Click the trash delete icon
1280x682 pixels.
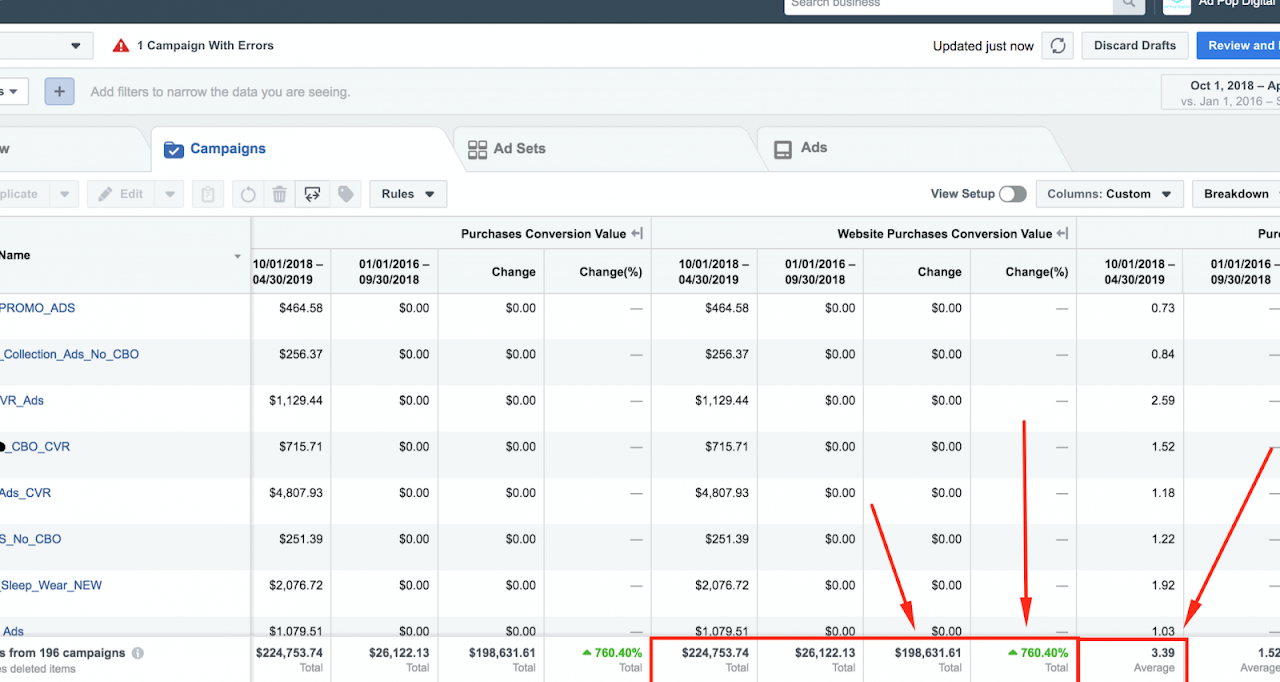click(x=280, y=194)
